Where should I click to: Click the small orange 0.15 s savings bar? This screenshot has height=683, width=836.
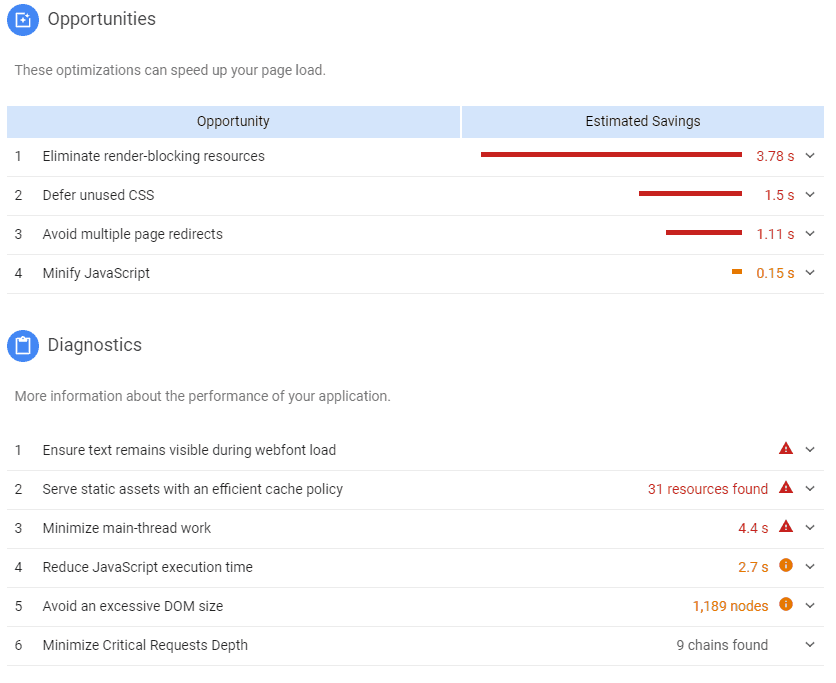tap(737, 272)
